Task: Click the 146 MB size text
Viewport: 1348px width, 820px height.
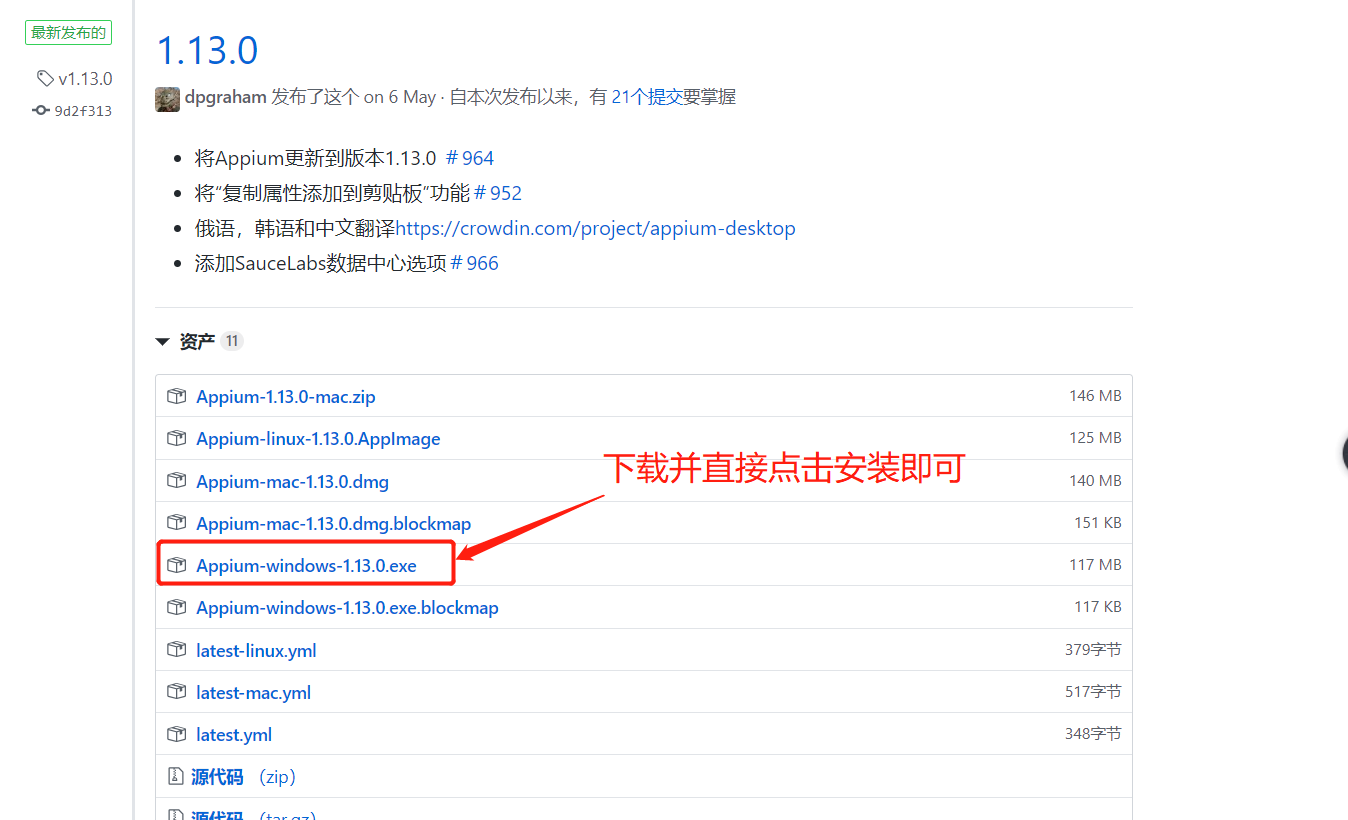Action: point(1095,396)
